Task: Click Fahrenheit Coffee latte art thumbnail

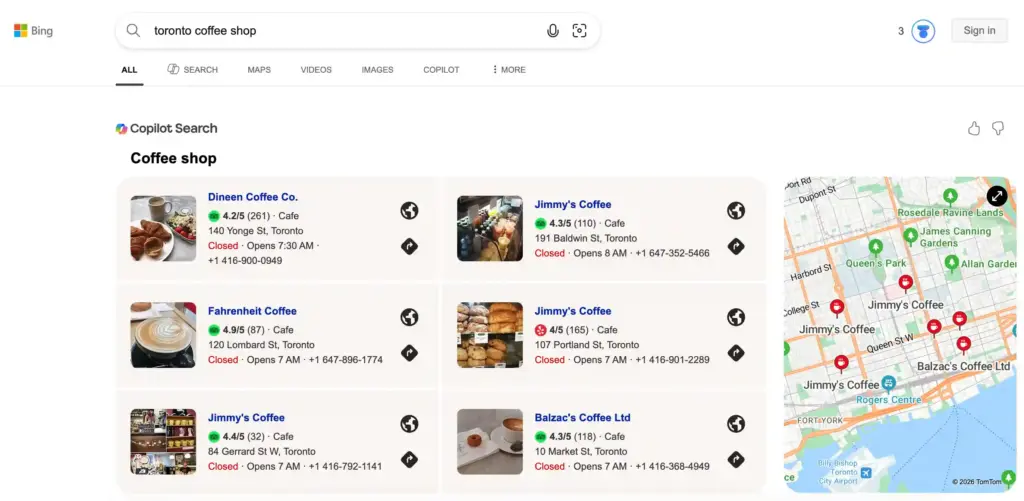Action: point(163,335)
